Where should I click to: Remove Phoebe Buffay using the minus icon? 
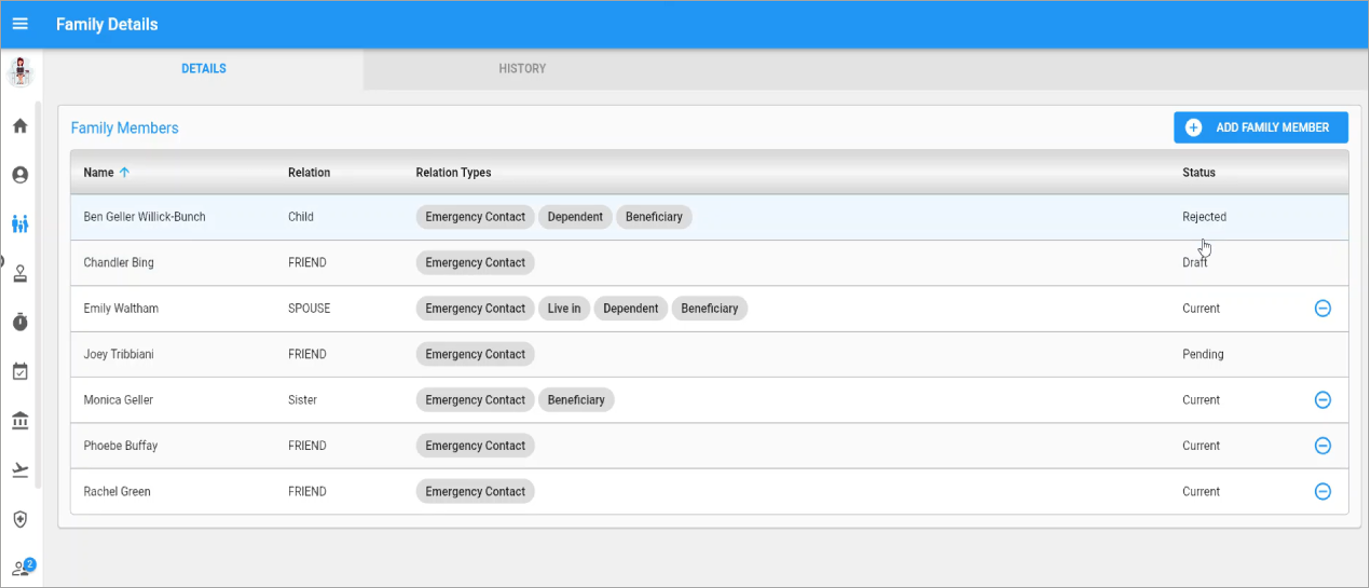1322,446
